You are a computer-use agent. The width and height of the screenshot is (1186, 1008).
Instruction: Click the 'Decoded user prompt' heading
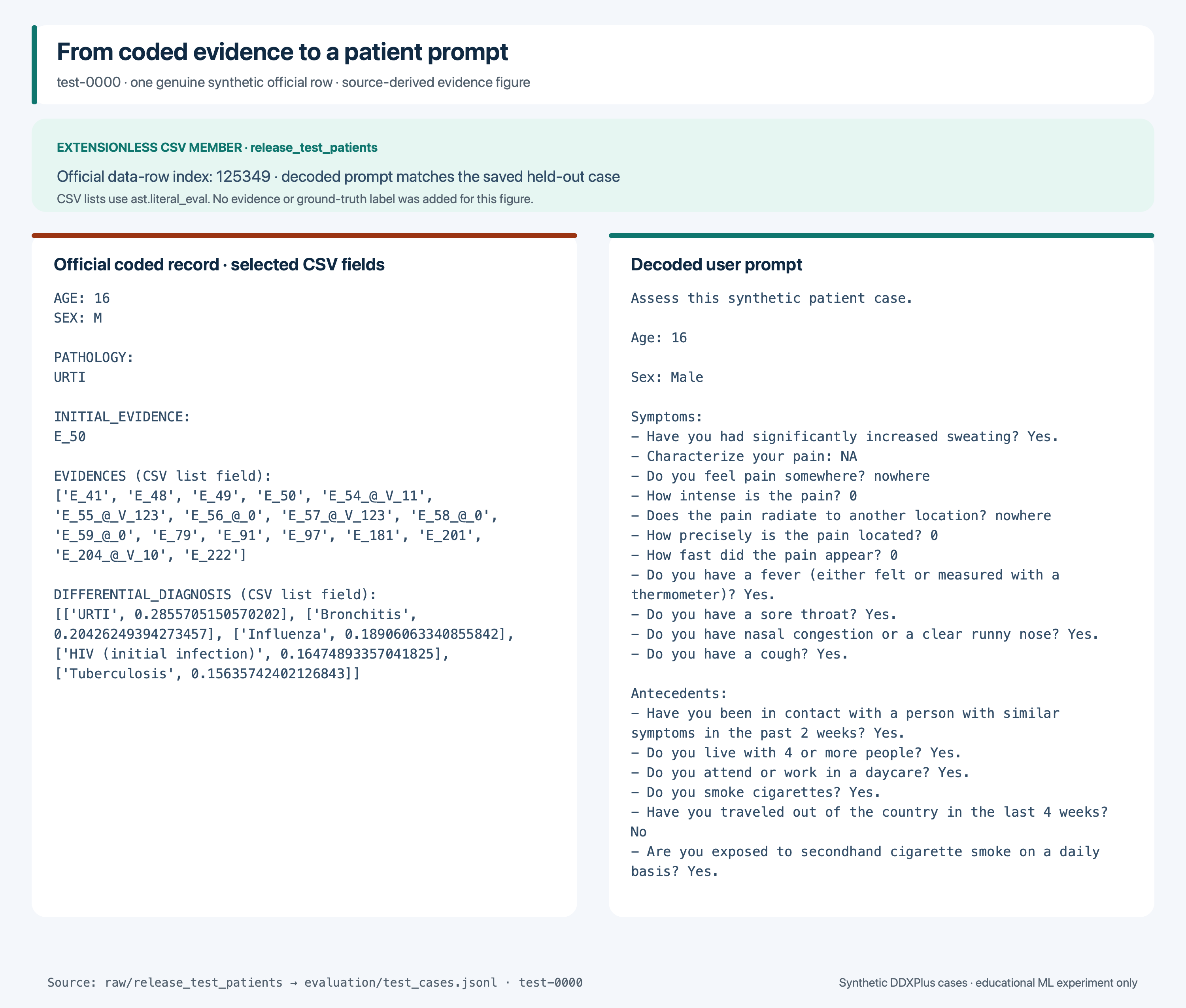pos(716,264)
